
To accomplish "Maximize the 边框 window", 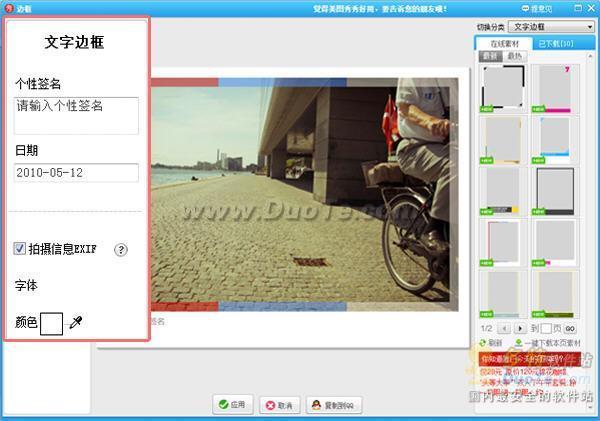I will (x=578, y=8).
